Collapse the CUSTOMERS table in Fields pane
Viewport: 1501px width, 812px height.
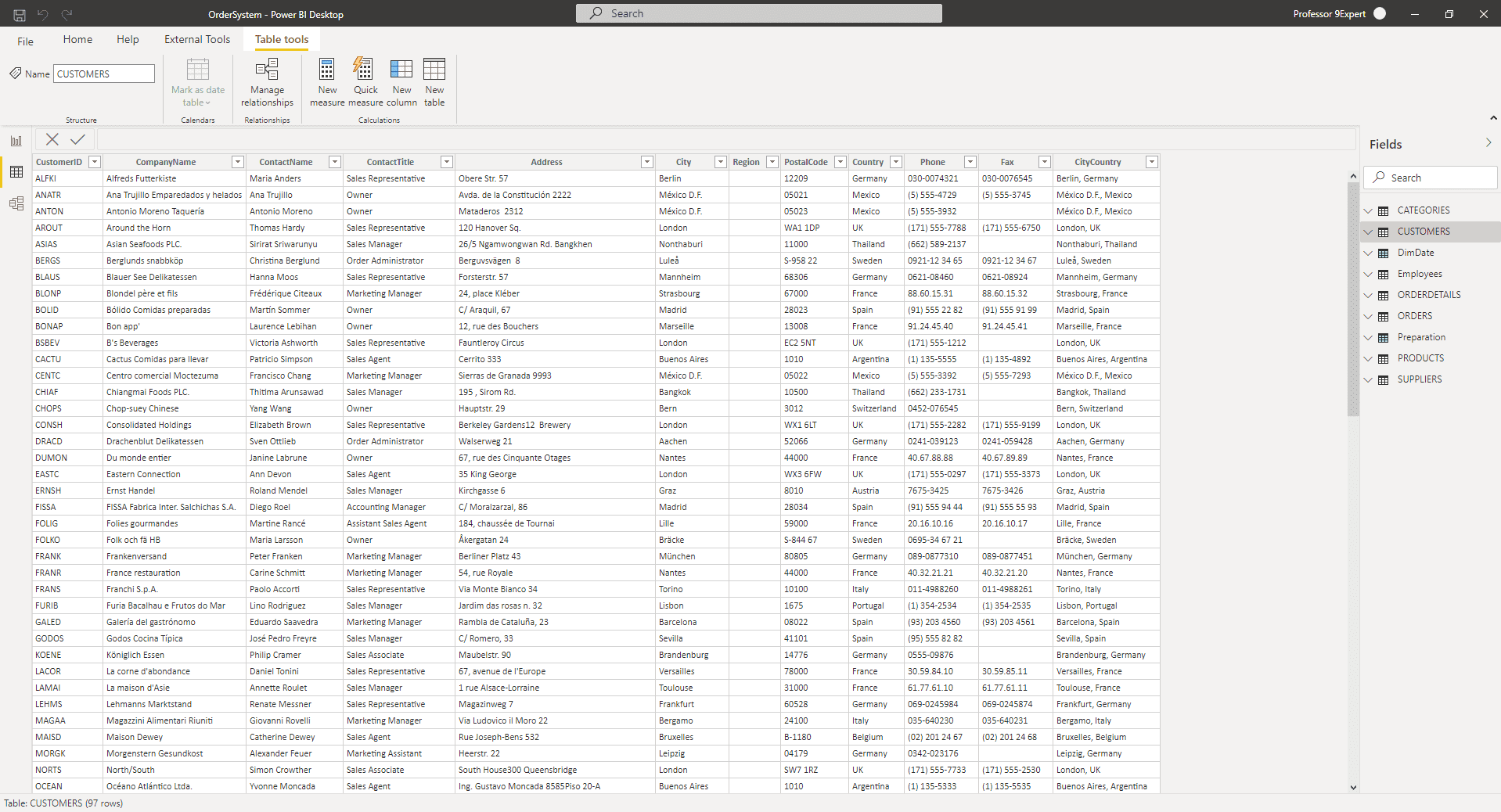1368,232
